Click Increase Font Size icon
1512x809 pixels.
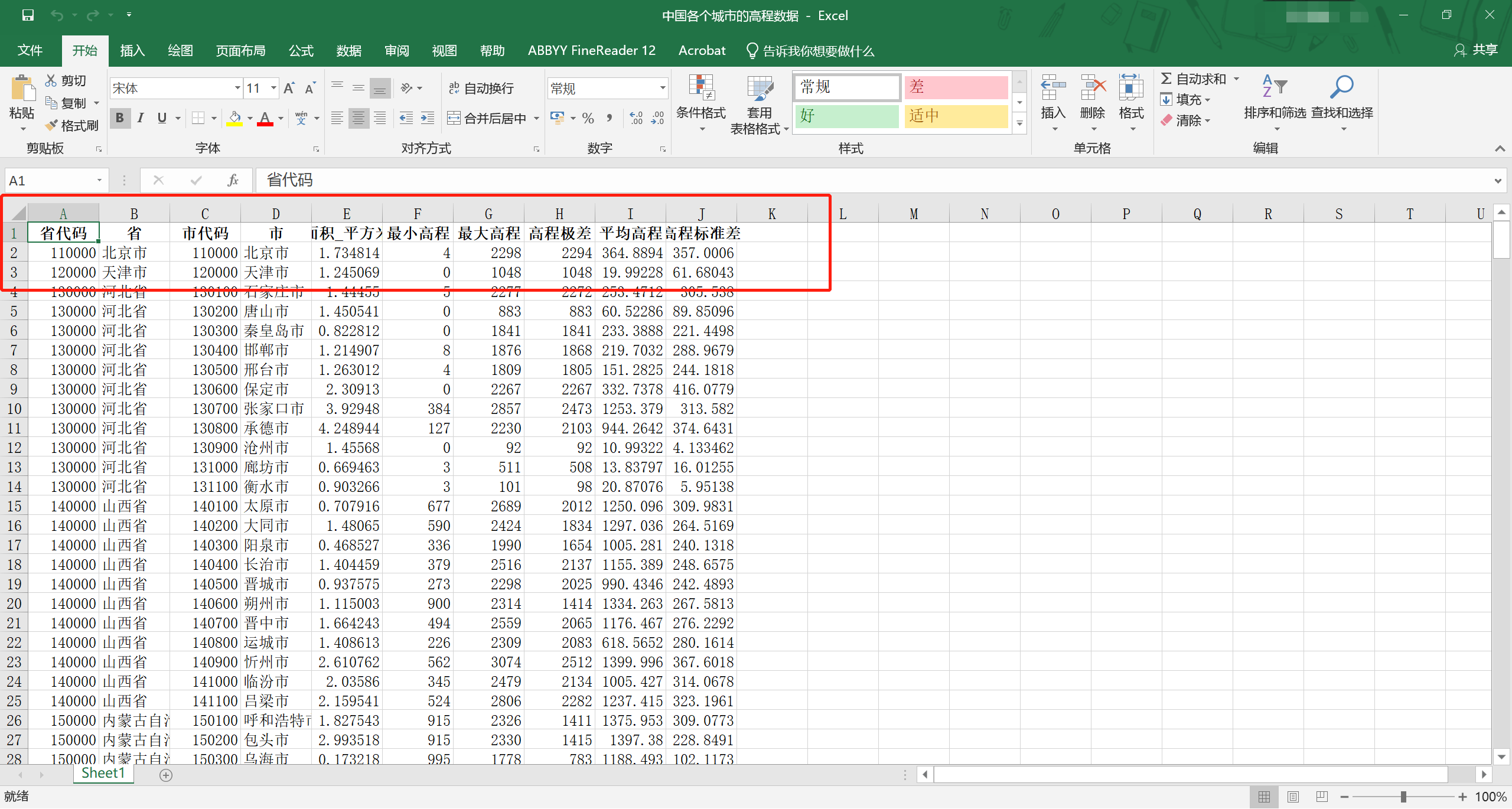pos(289,89)
